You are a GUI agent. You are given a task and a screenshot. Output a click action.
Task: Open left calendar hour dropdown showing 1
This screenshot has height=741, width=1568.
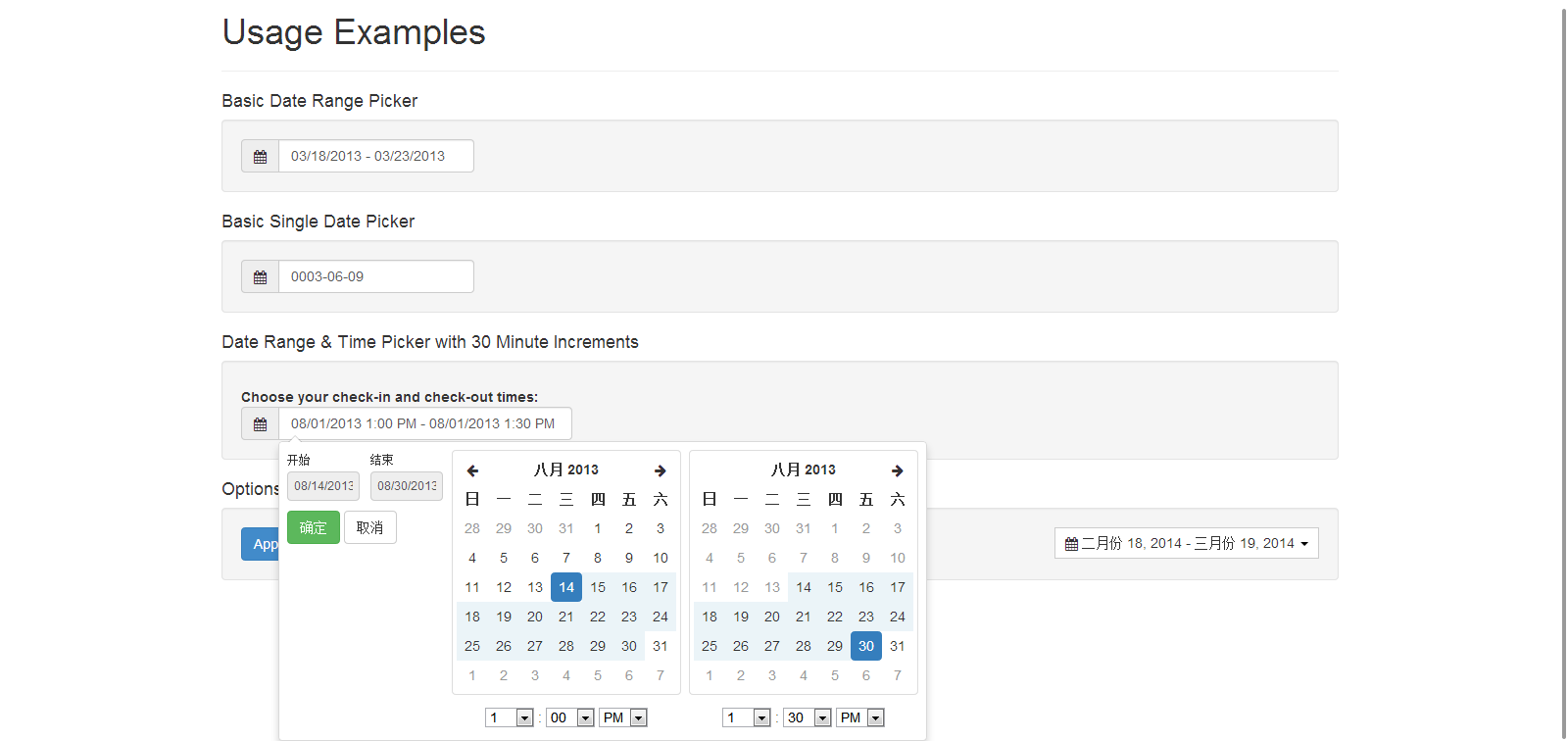click(510, 717)
